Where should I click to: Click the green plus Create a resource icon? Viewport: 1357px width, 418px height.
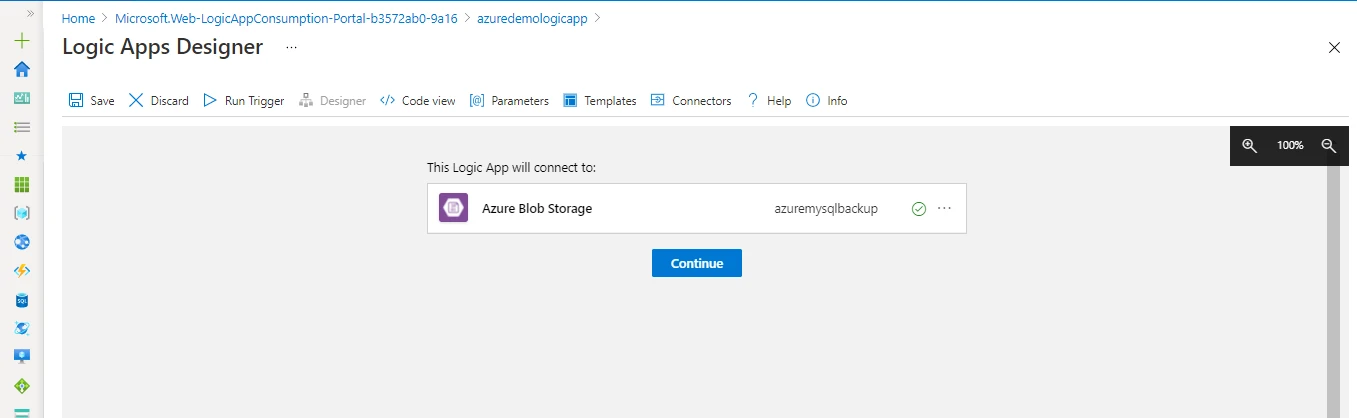click(21, 41)
